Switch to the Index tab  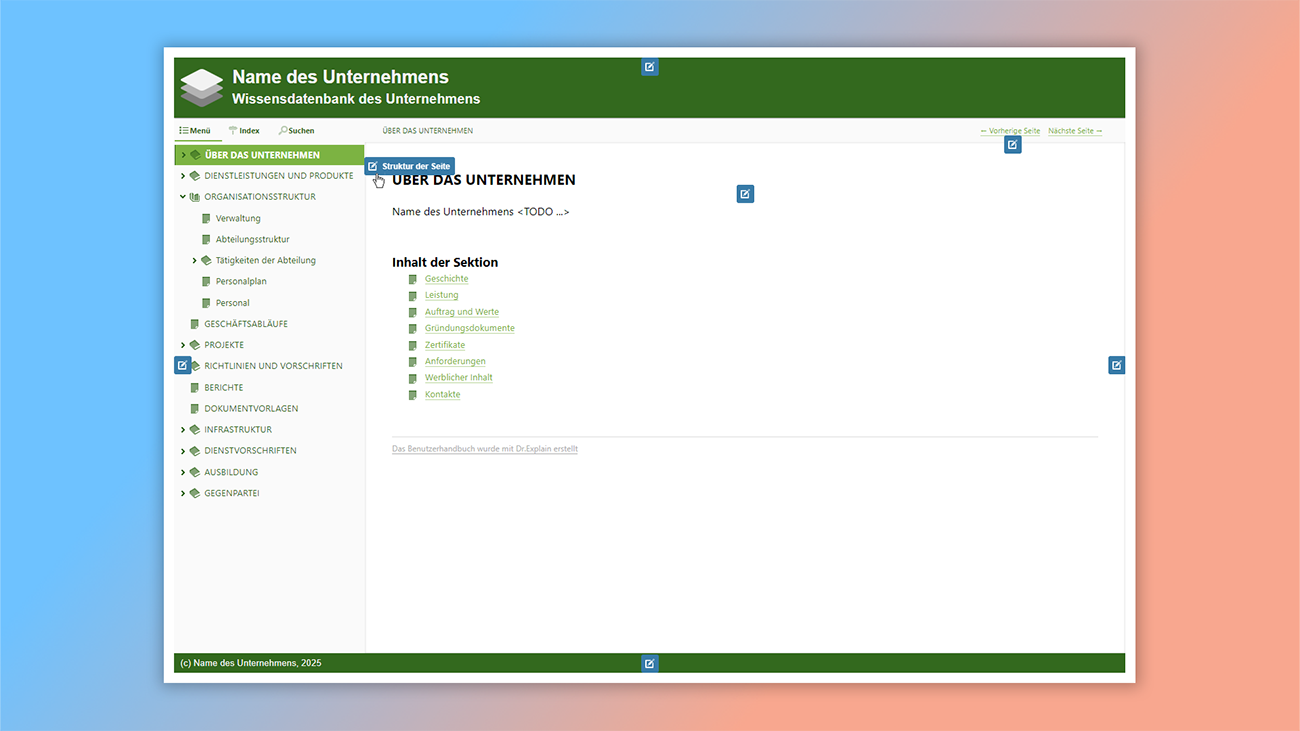244,131
